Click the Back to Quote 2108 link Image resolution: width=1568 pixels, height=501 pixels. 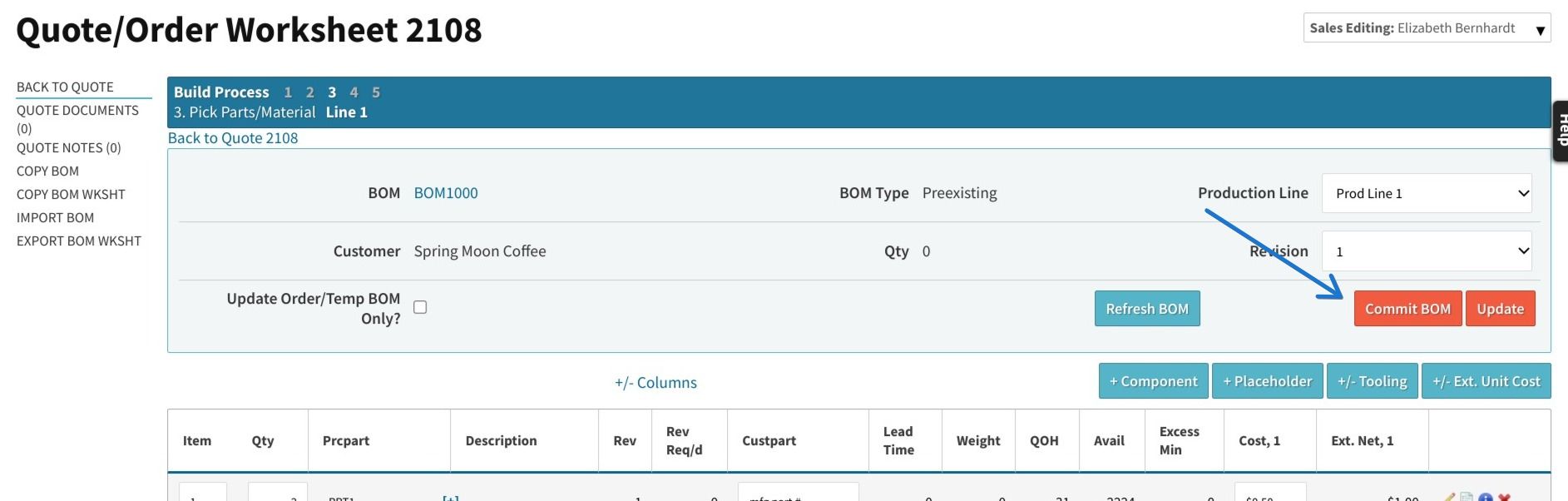pos(233,138)
